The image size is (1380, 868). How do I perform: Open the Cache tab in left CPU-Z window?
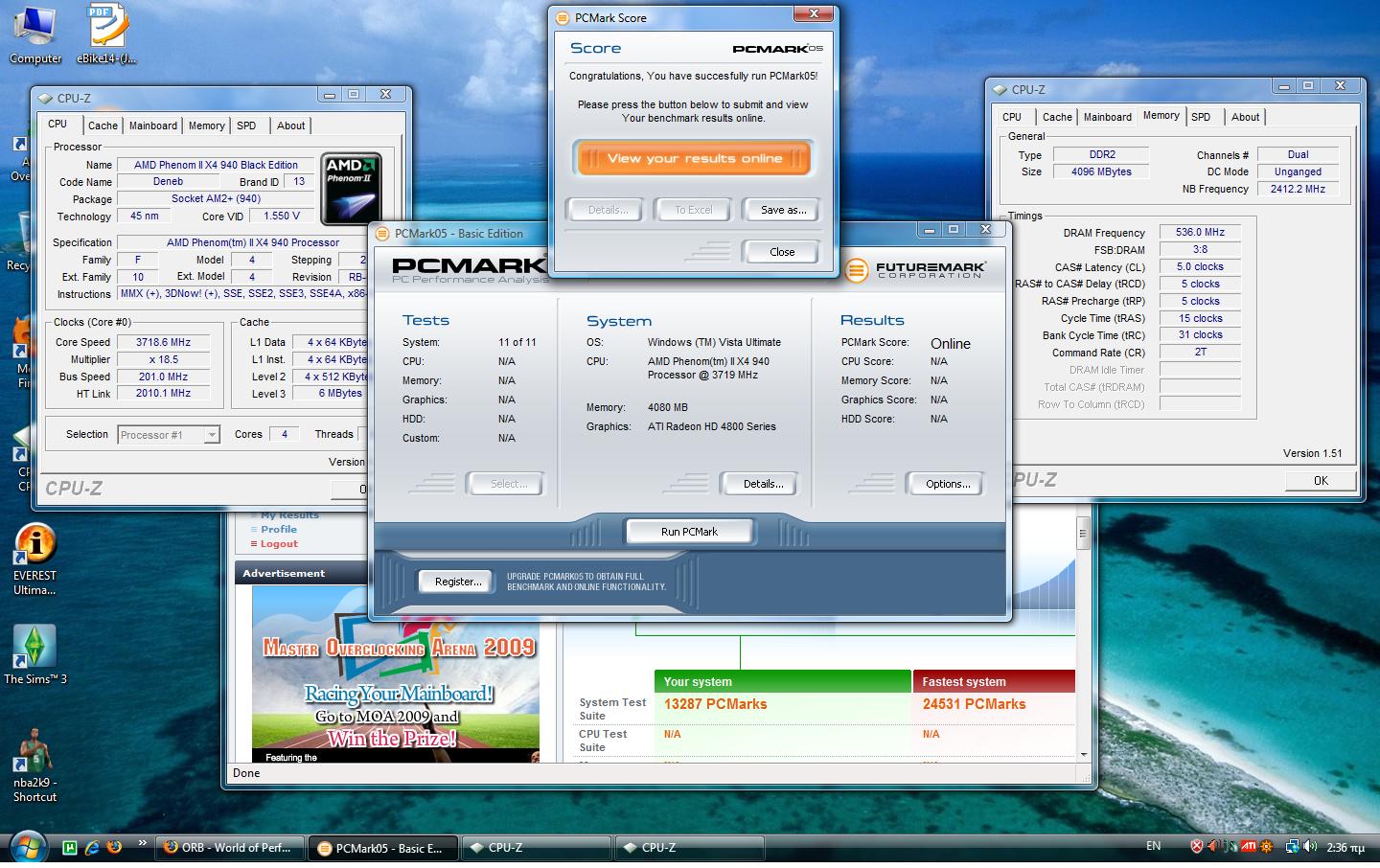point(103,126)
